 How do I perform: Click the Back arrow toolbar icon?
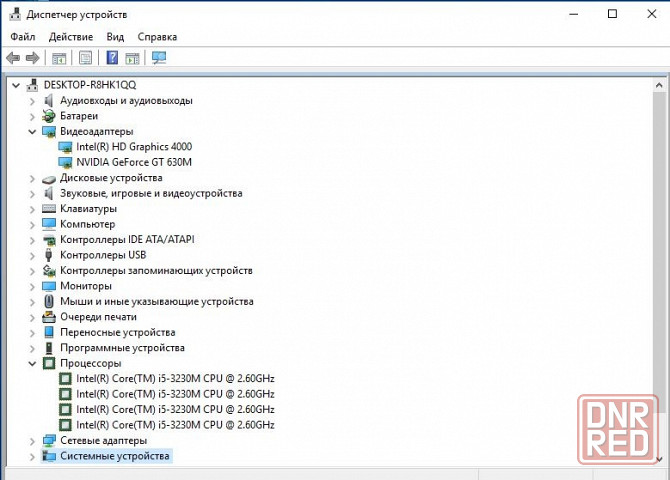pyautogui.click(x=13, y=58)
